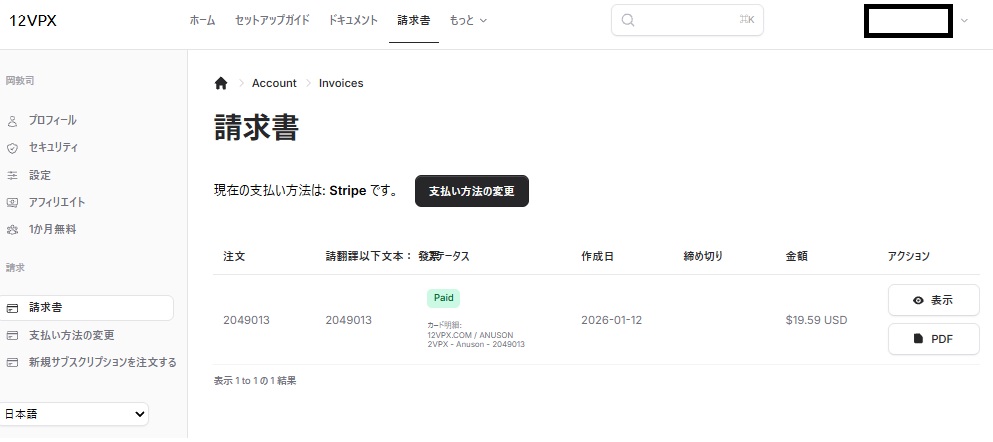Screen dimensions: 993x442
Task: Click the 12VPX logo
Action: tap(33, 20)
